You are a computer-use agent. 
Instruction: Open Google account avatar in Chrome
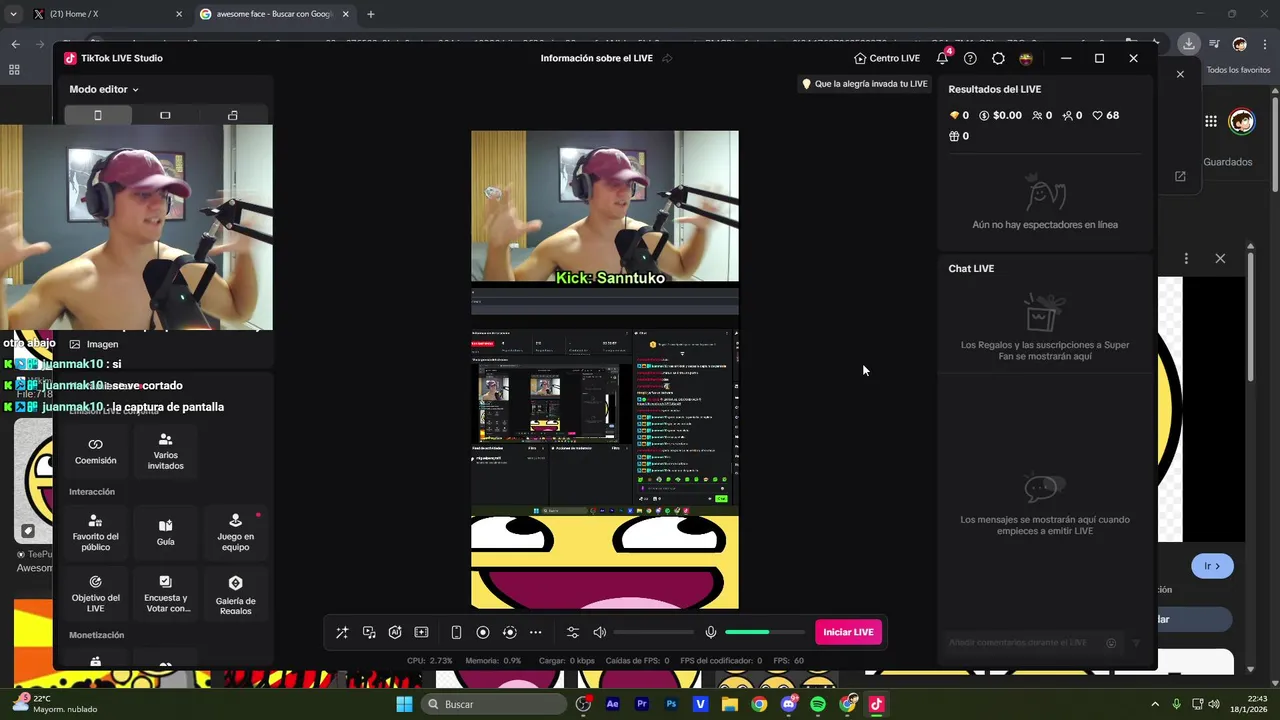click(x=1242, y=121)
